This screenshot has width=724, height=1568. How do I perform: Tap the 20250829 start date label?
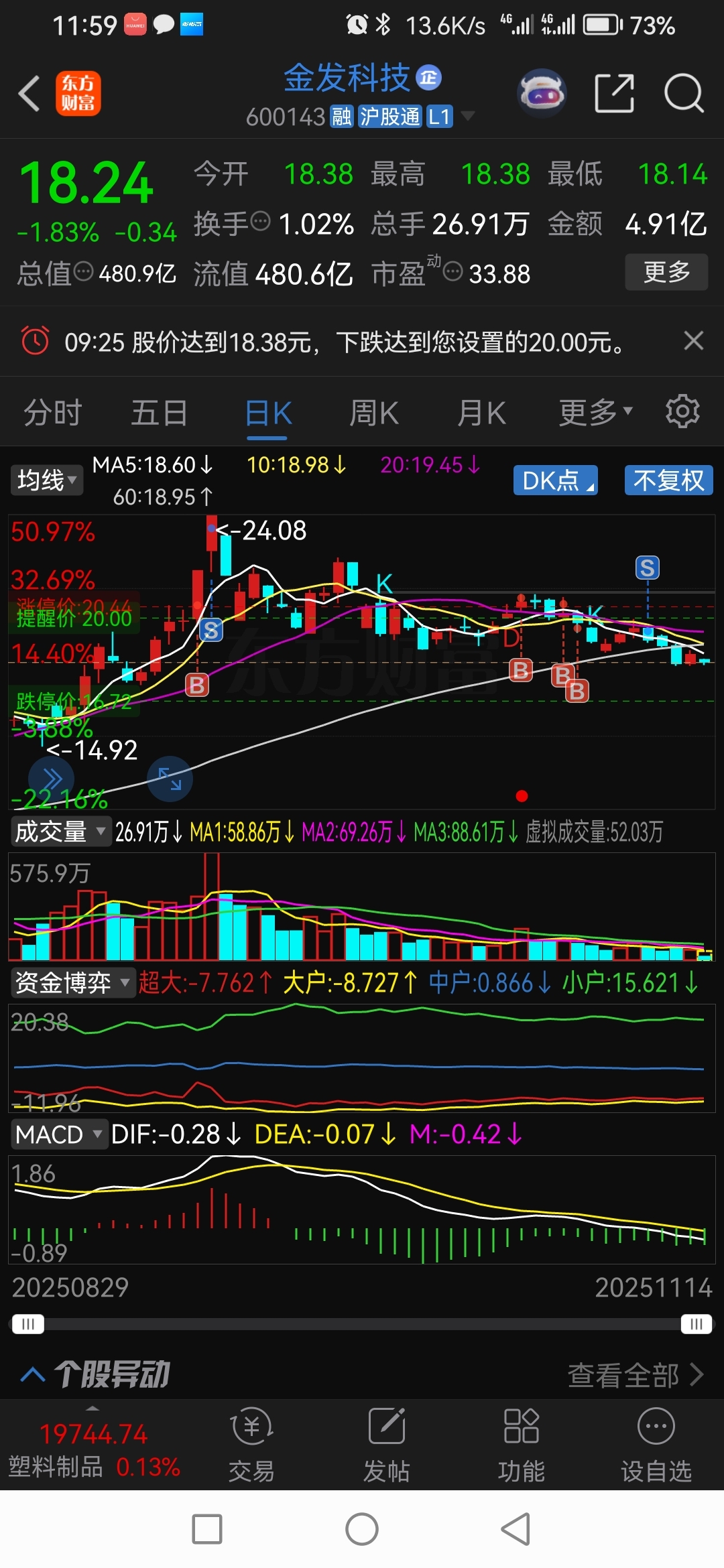pyautogui.click(x=70, y=1287)
